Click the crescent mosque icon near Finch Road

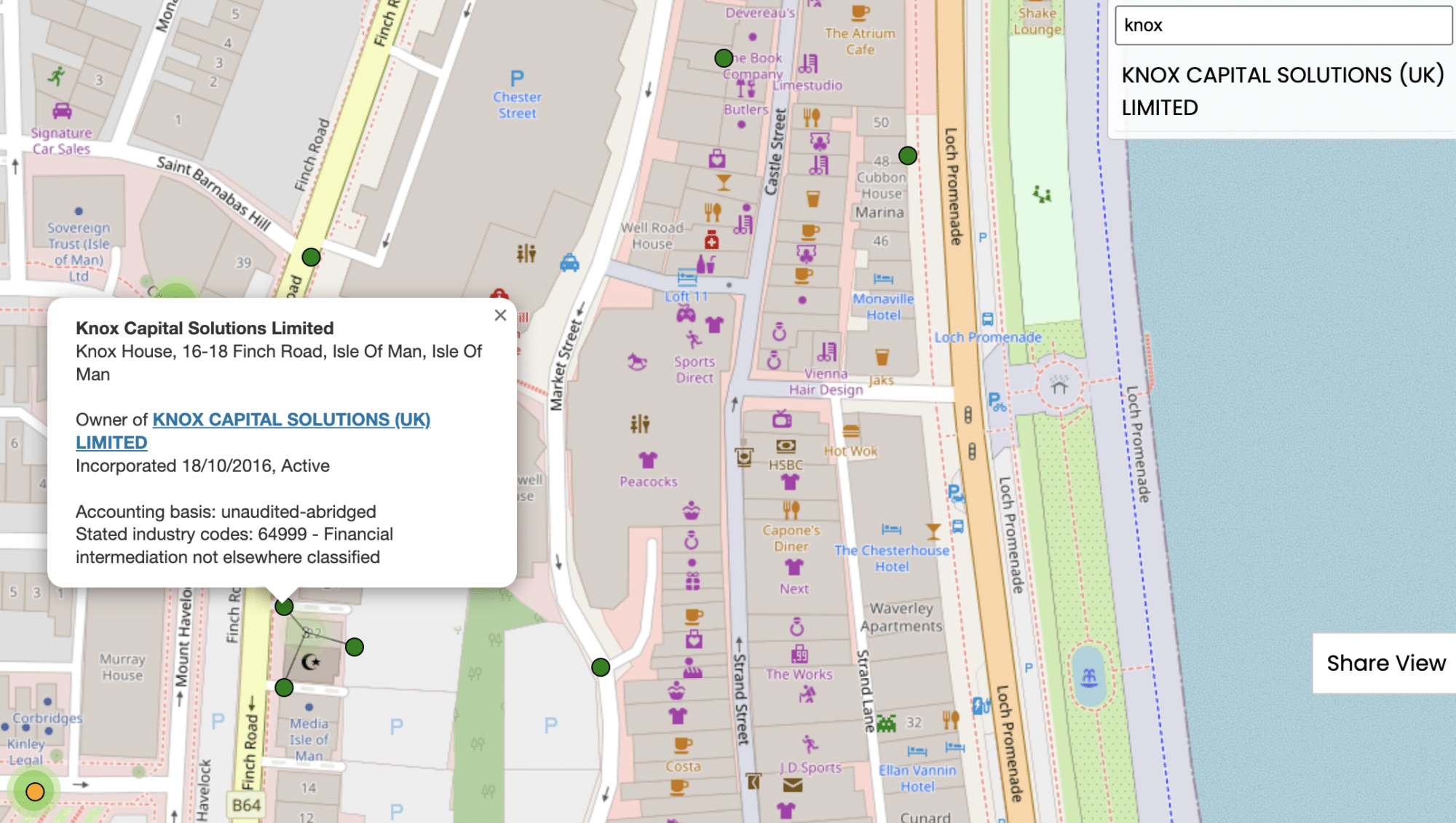click(x=311, y=661)
